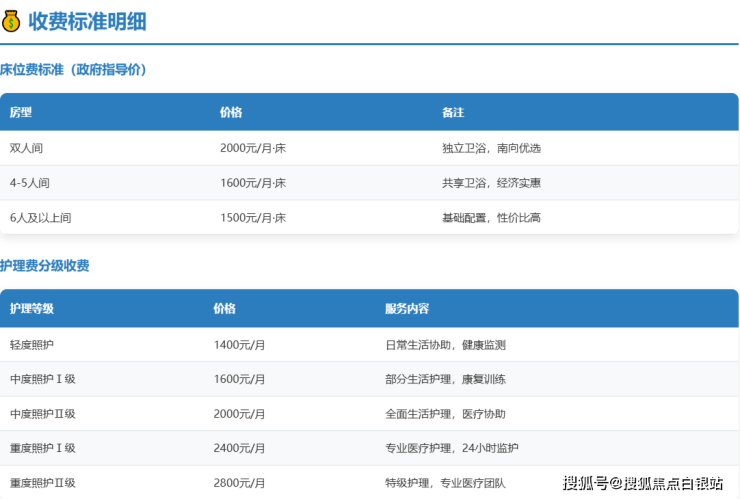Click the 独立卫浴，南向优选 remark

[x=491, y=148]
